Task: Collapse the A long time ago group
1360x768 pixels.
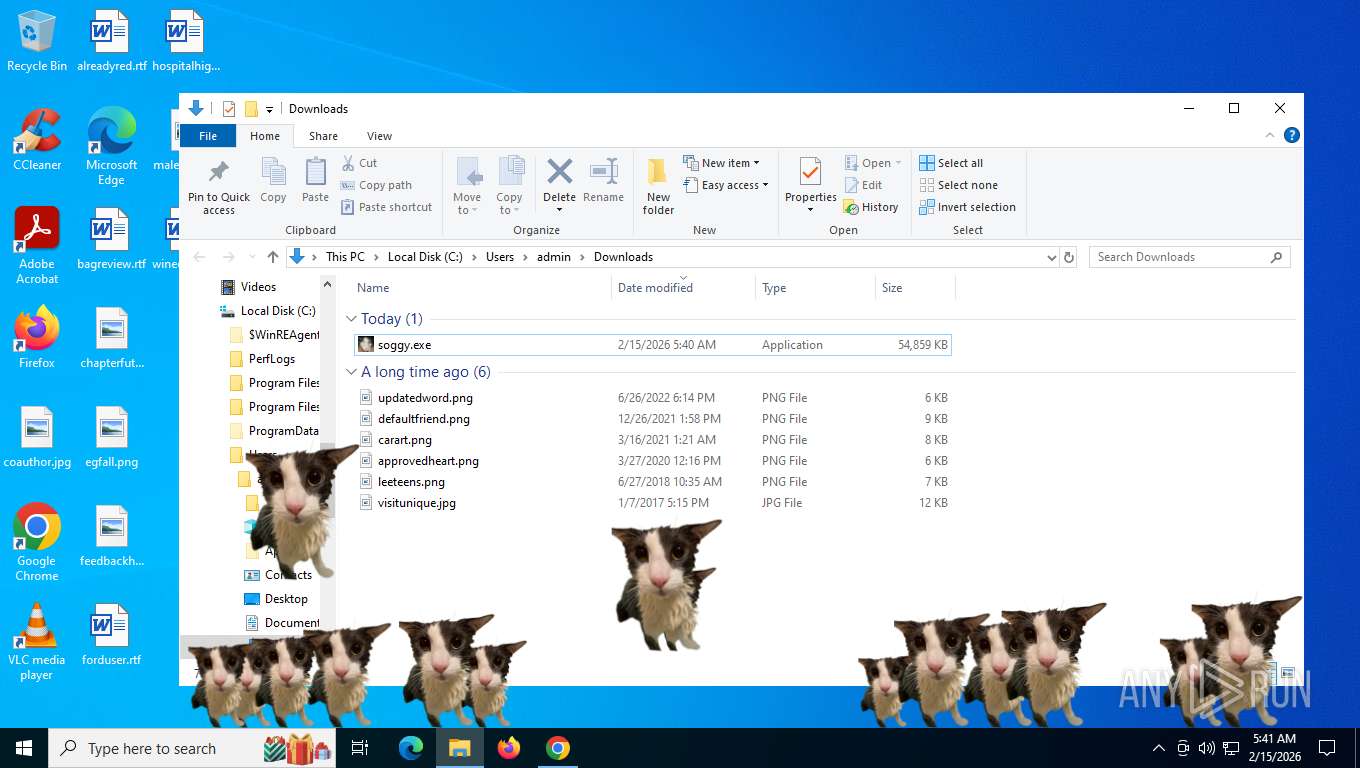Action: click(351, 372)
